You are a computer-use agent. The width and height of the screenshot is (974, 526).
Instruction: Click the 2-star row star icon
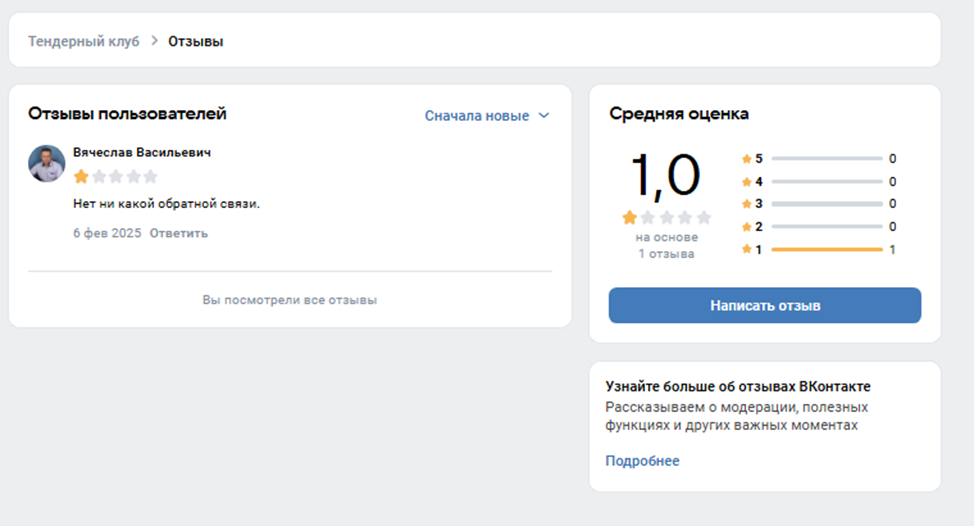coord(746,227)
